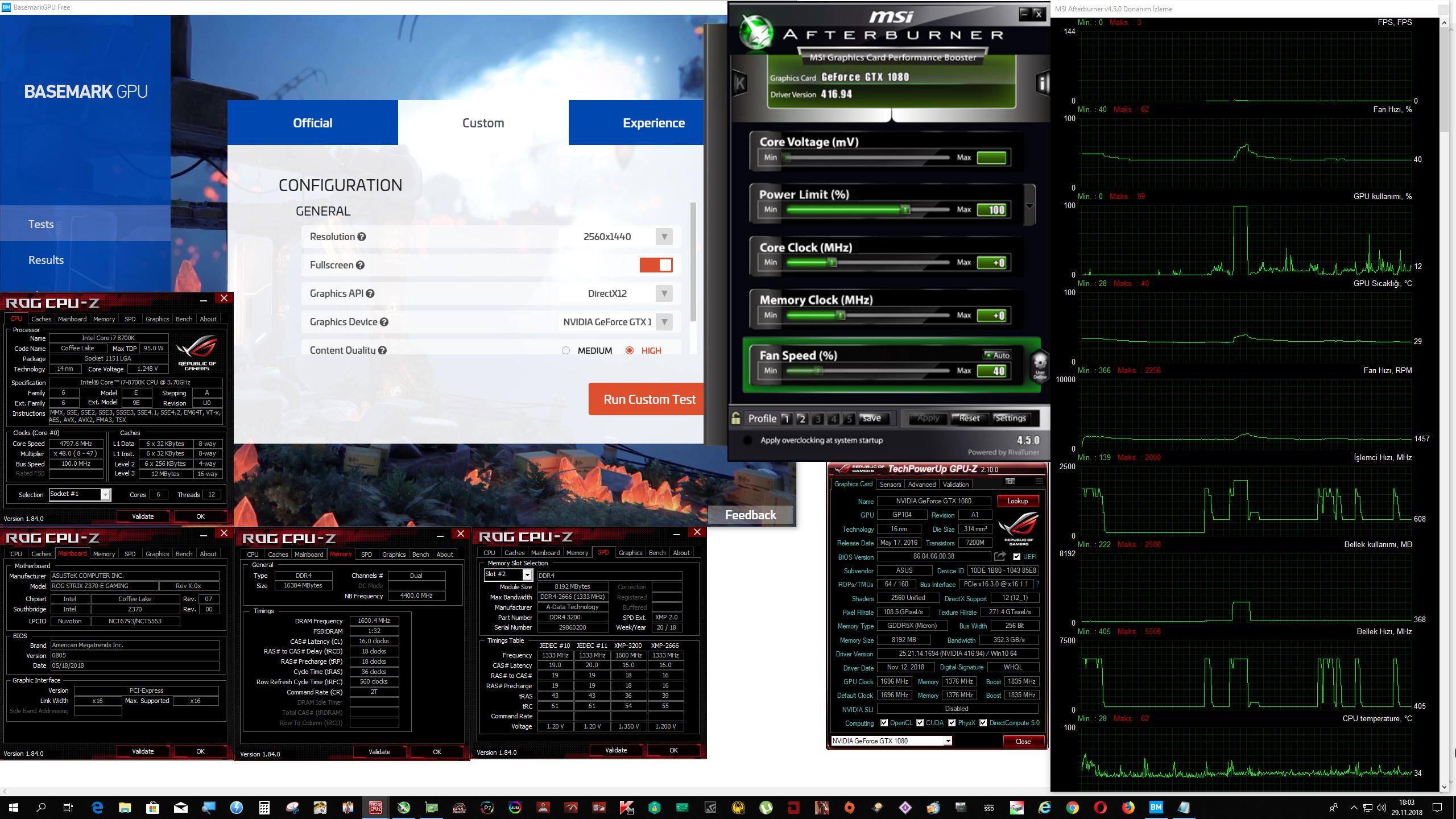Toggle the fan speed Auto button

(997, 355)
